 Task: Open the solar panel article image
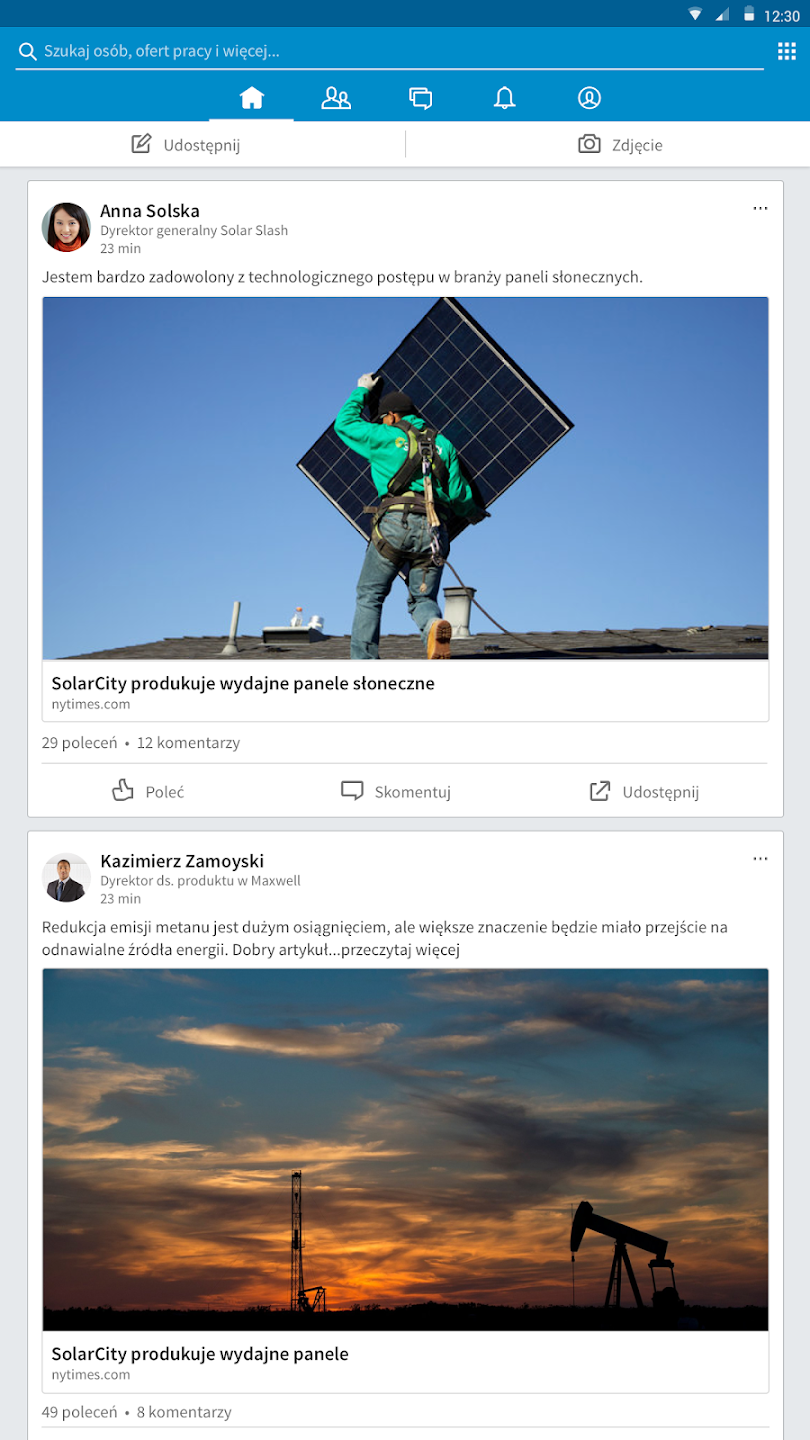pos(405,478)
